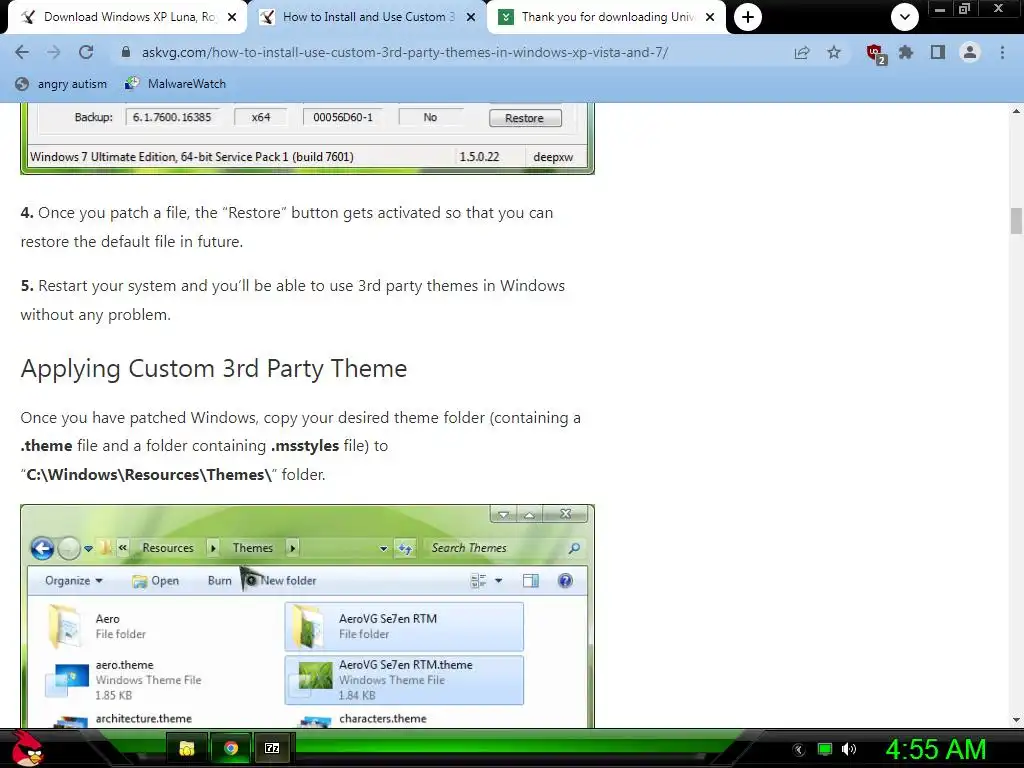Open the MalwareWatch bookmark
Image resolution: width=1024 pixels, height=768 pixels.
[x=175, y=84]
